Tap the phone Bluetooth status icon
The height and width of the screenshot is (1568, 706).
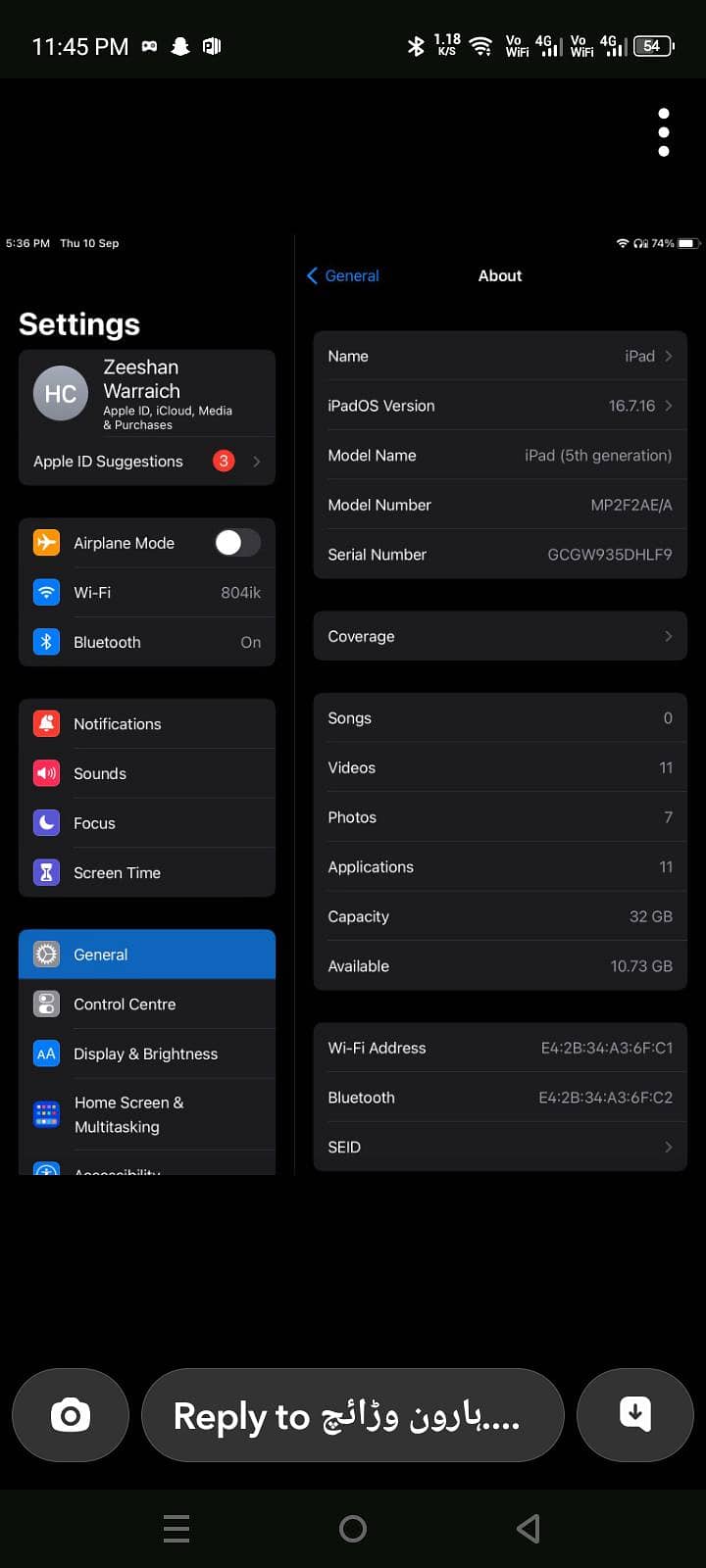click(416, 46)
